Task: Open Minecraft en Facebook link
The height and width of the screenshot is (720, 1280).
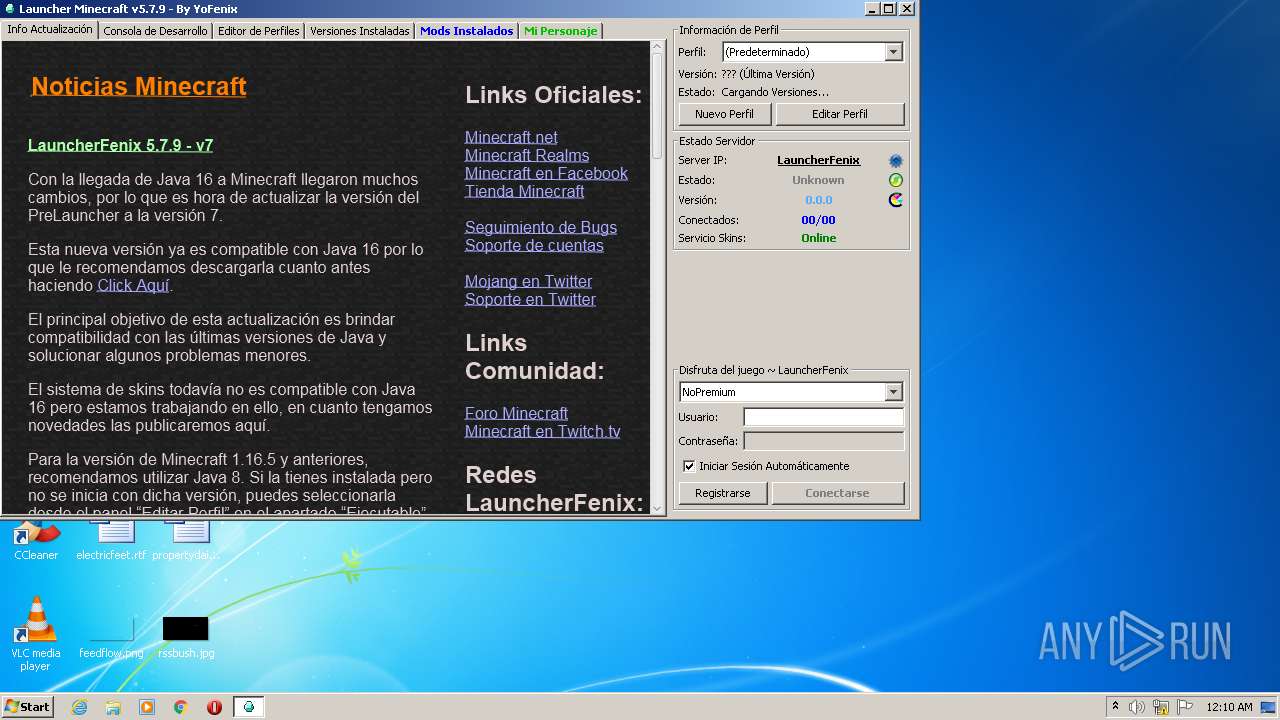Action: pyautogui.click(x=546, y=173)
